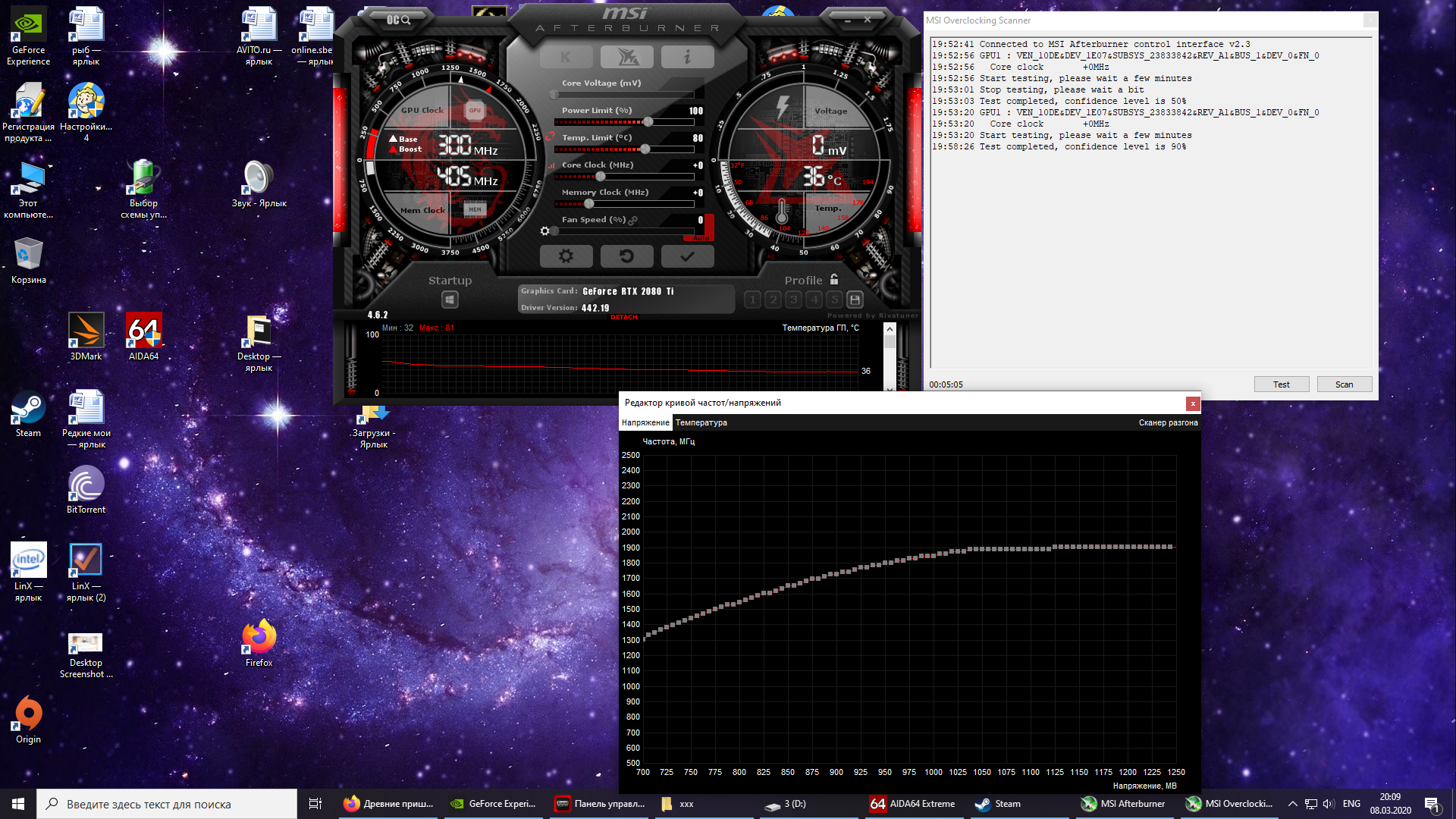1456x819 pixels.
Task: Open curve editor icon beside Core Clock
Action: click(552, 165)
